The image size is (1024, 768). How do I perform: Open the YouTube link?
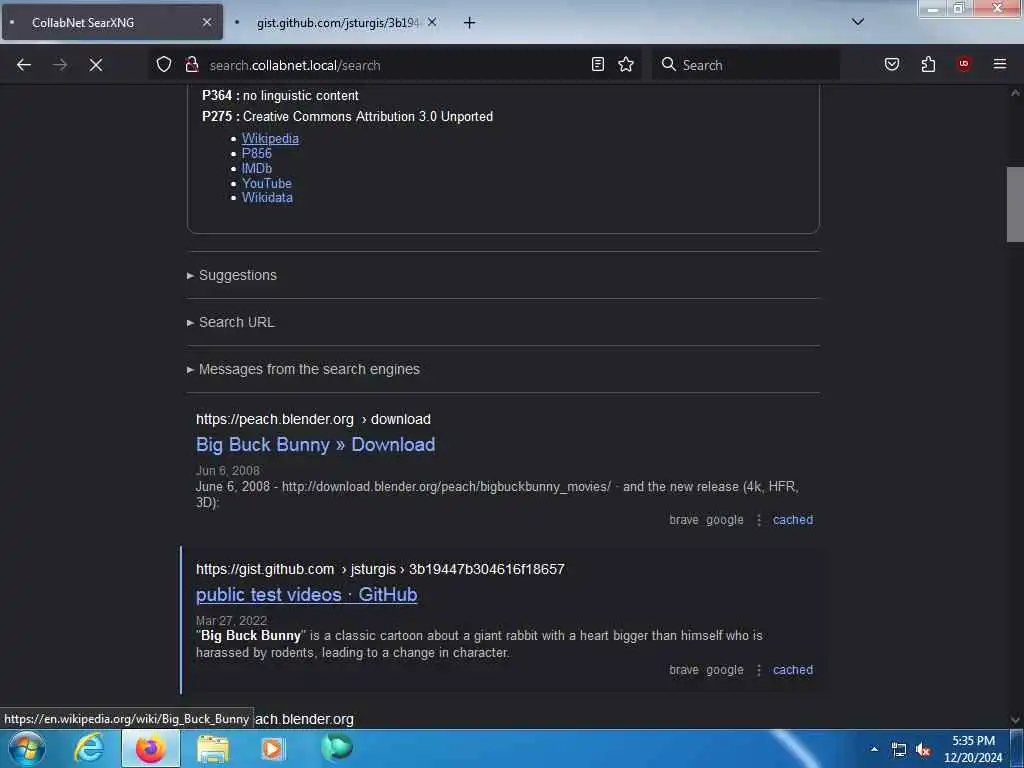pos(266,183)
